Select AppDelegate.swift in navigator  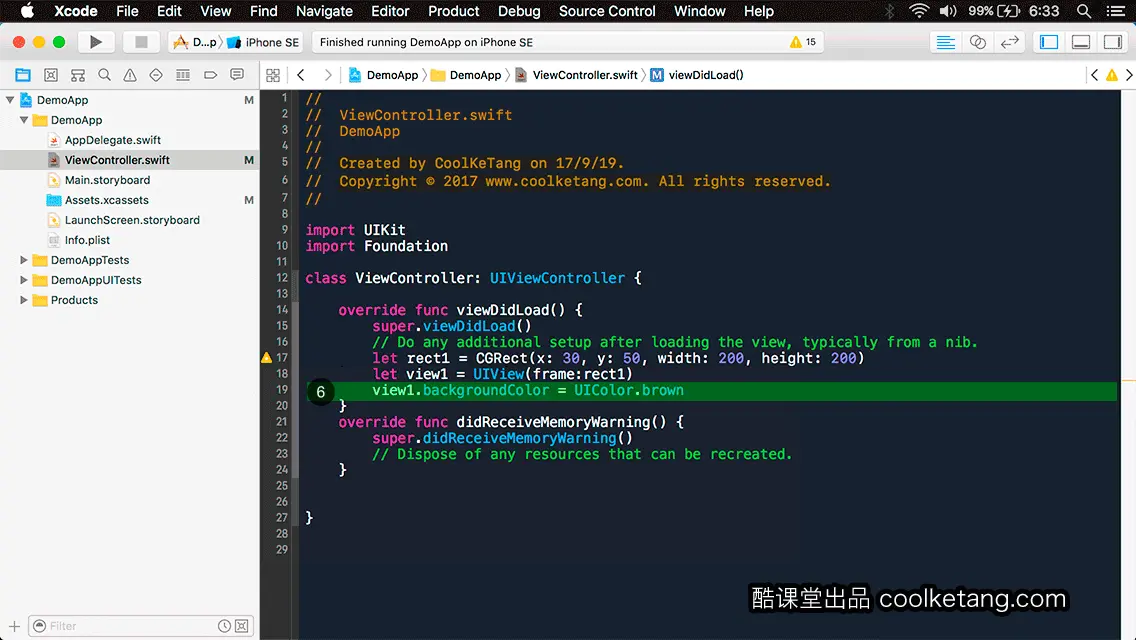tap(112, 140)
